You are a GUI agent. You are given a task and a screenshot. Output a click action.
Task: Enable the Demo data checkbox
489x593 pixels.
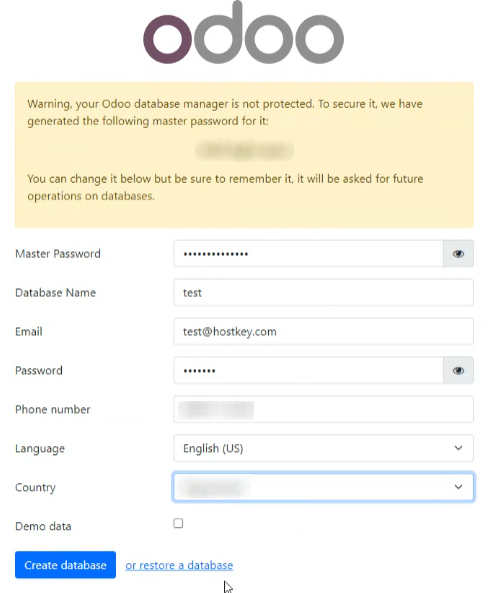(178, 523)
